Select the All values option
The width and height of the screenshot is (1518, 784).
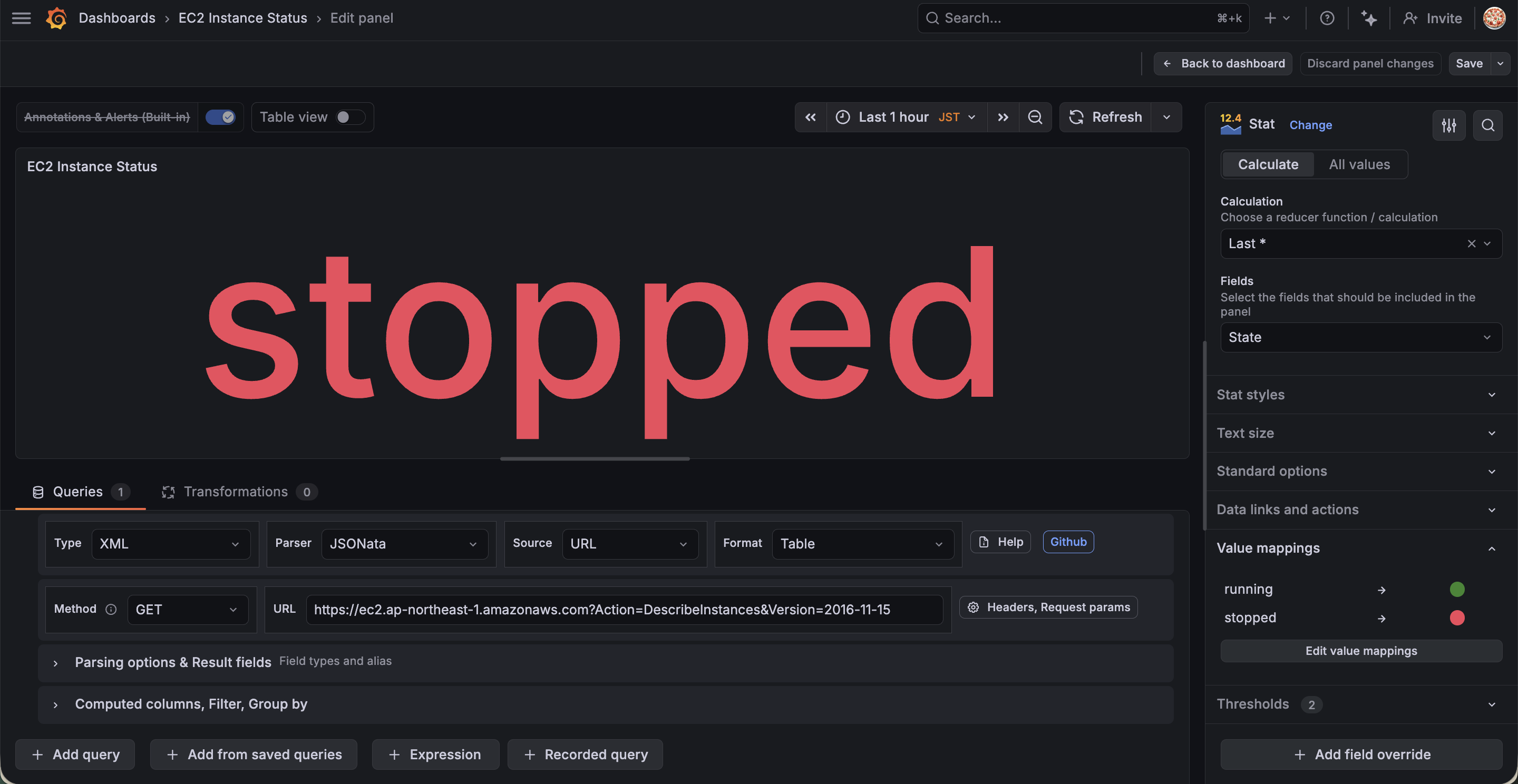click(1359, 164)
